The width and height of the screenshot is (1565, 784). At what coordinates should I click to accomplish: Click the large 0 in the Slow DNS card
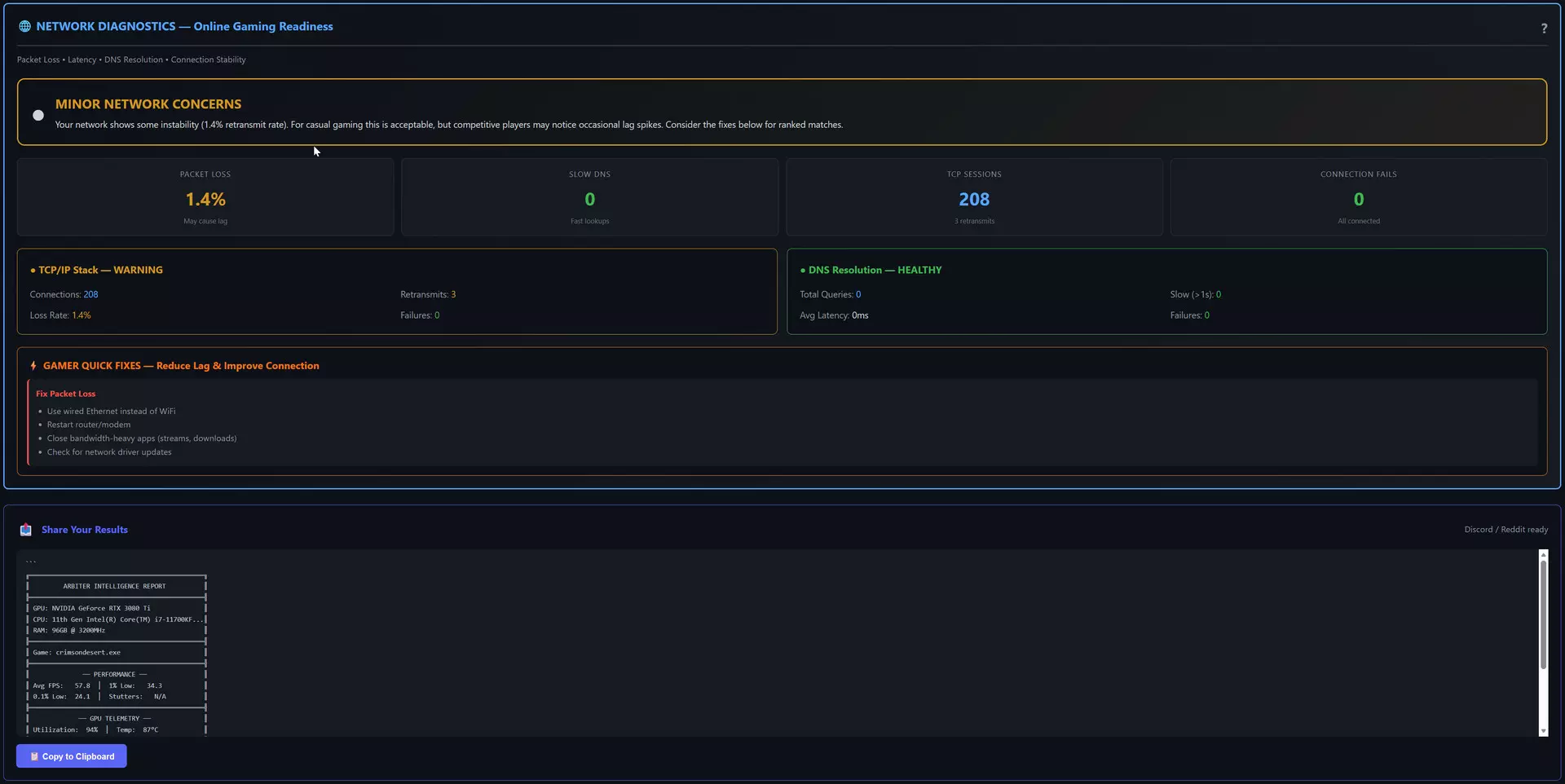[589, 200]
